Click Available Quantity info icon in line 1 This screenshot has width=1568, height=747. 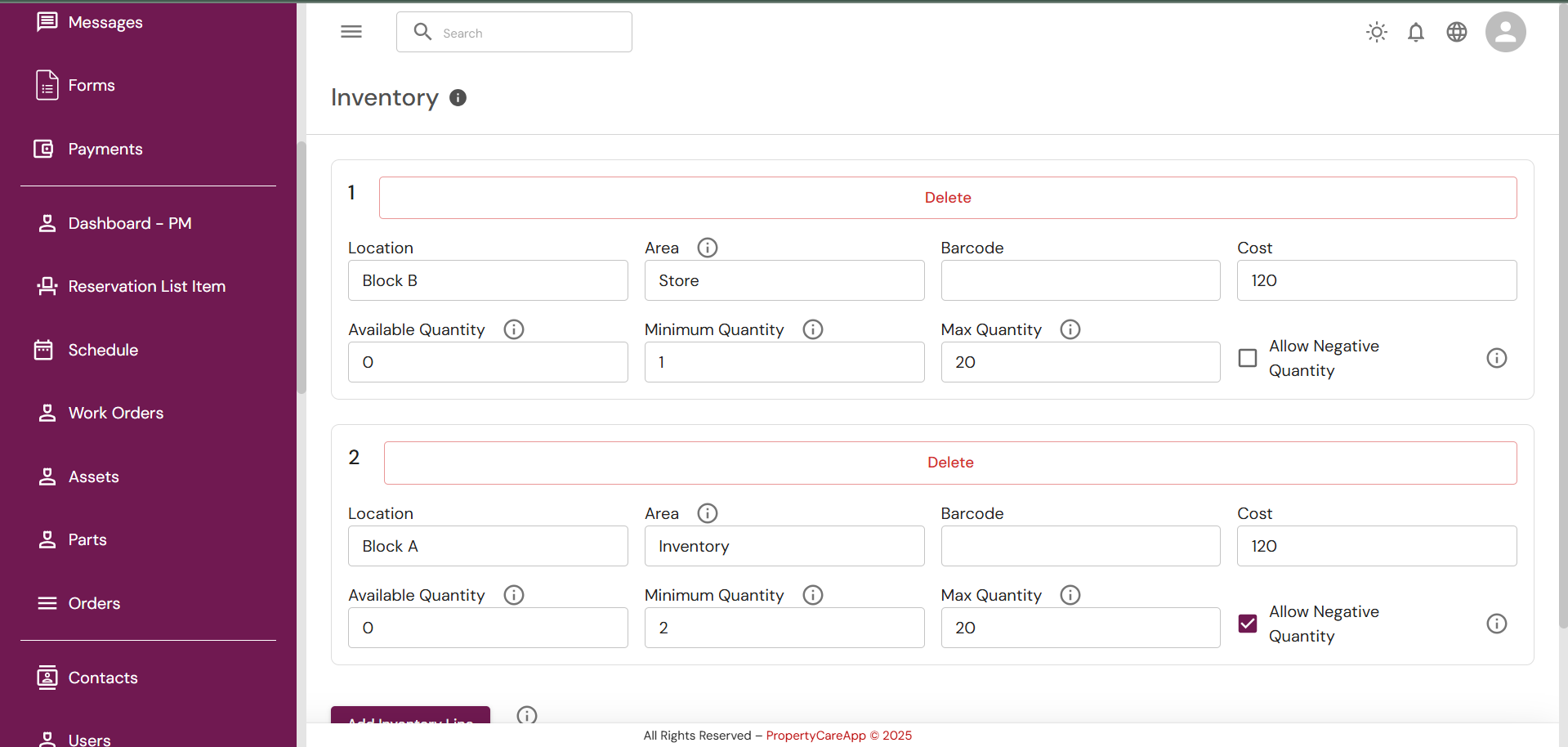[513, 329]
